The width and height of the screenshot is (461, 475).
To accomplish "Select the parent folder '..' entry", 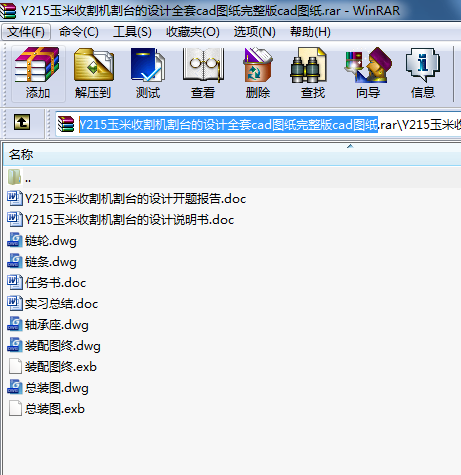I will coord(232,178).
